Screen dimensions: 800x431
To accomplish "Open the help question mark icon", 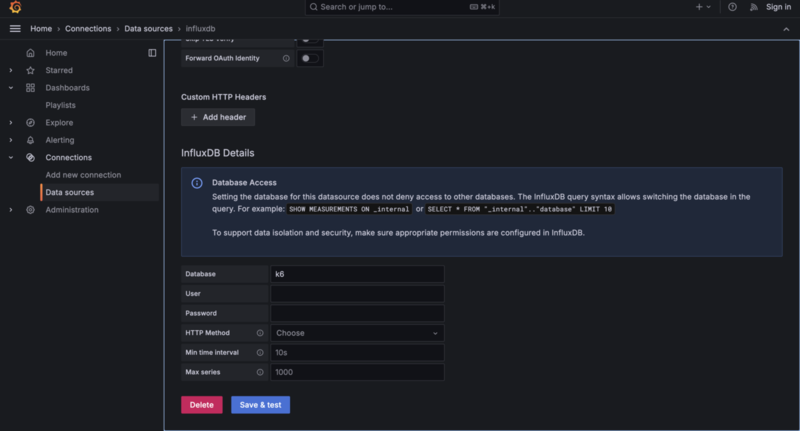I will click(x=732, y=7).
